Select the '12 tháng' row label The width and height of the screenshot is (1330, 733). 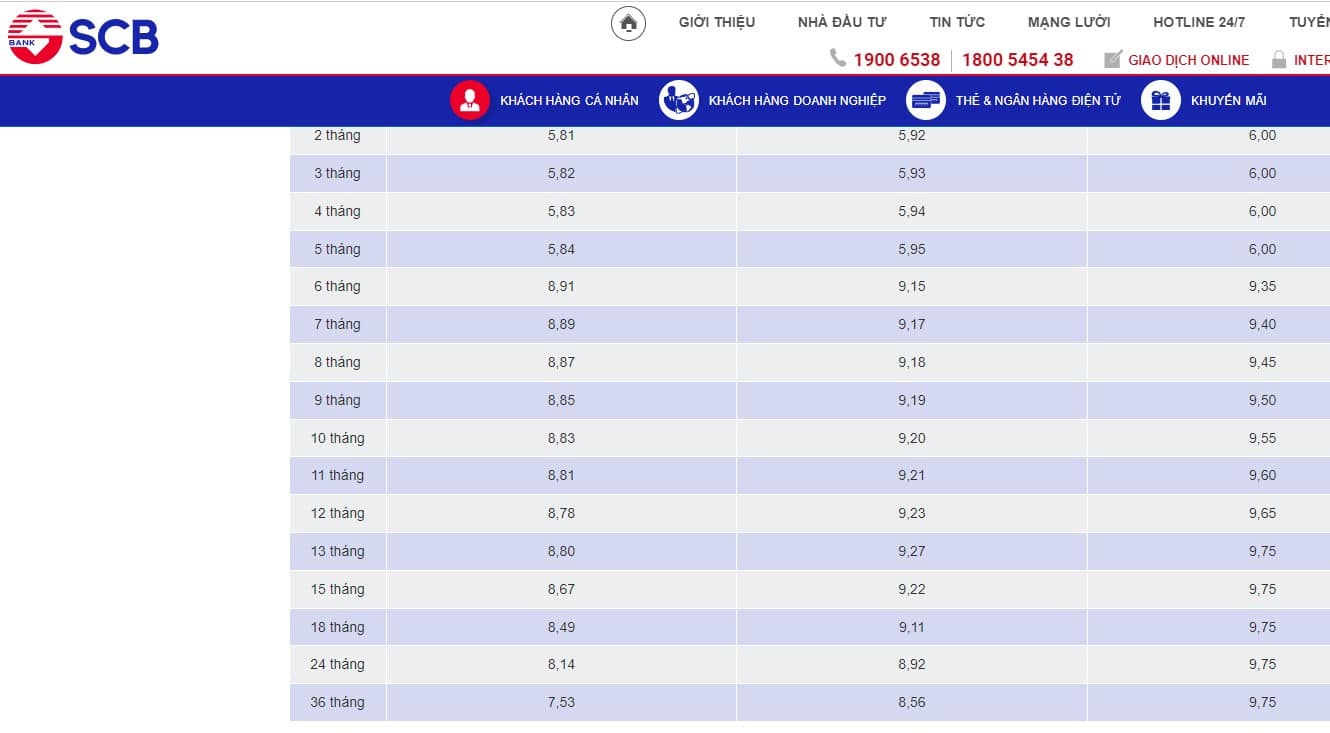(x=337, y=513)
